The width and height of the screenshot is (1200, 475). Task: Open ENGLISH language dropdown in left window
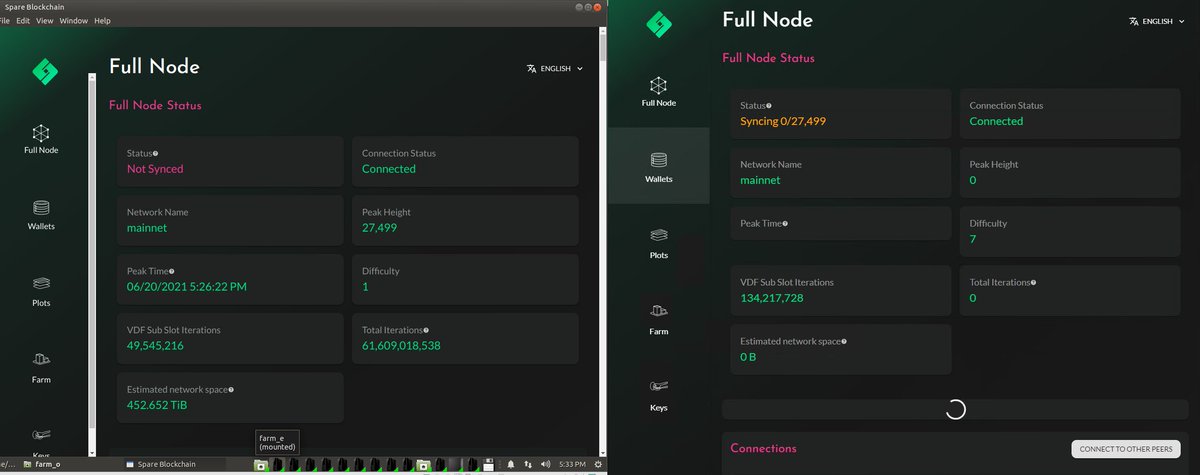[x=554, y=69]
